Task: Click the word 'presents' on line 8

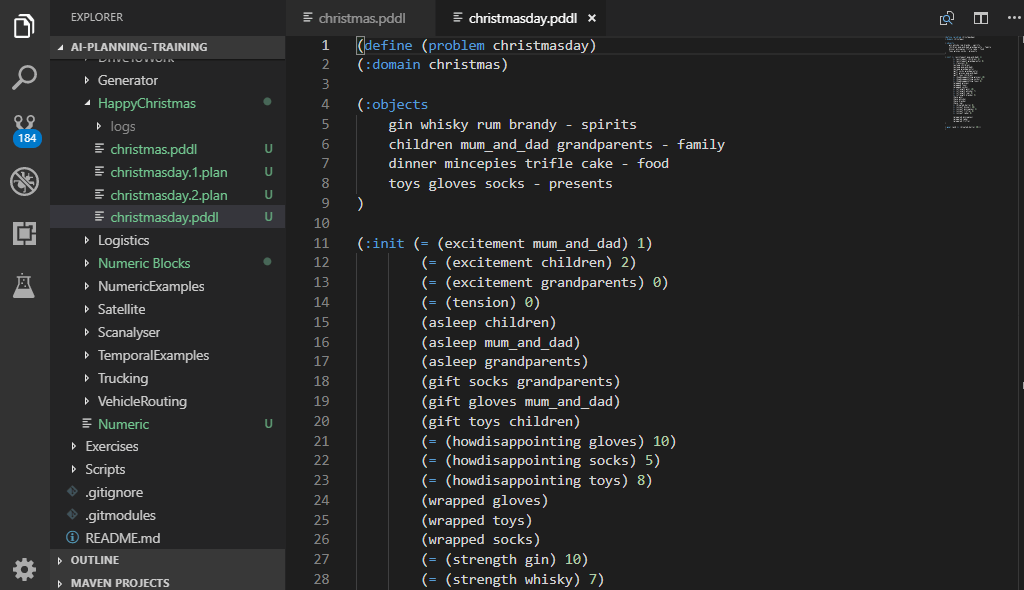Action: (x=581, y=183)
